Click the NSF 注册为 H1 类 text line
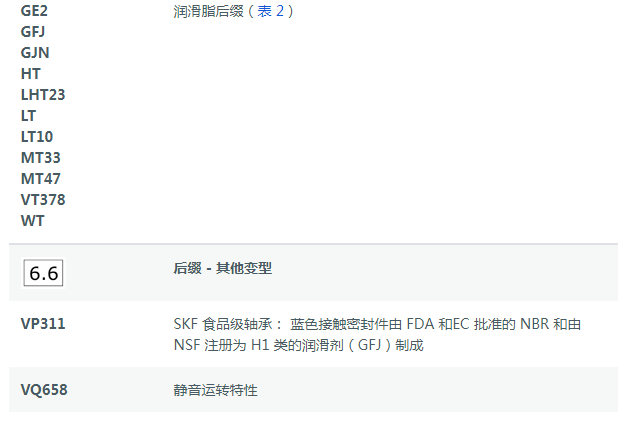 click(x=298, y=345)
